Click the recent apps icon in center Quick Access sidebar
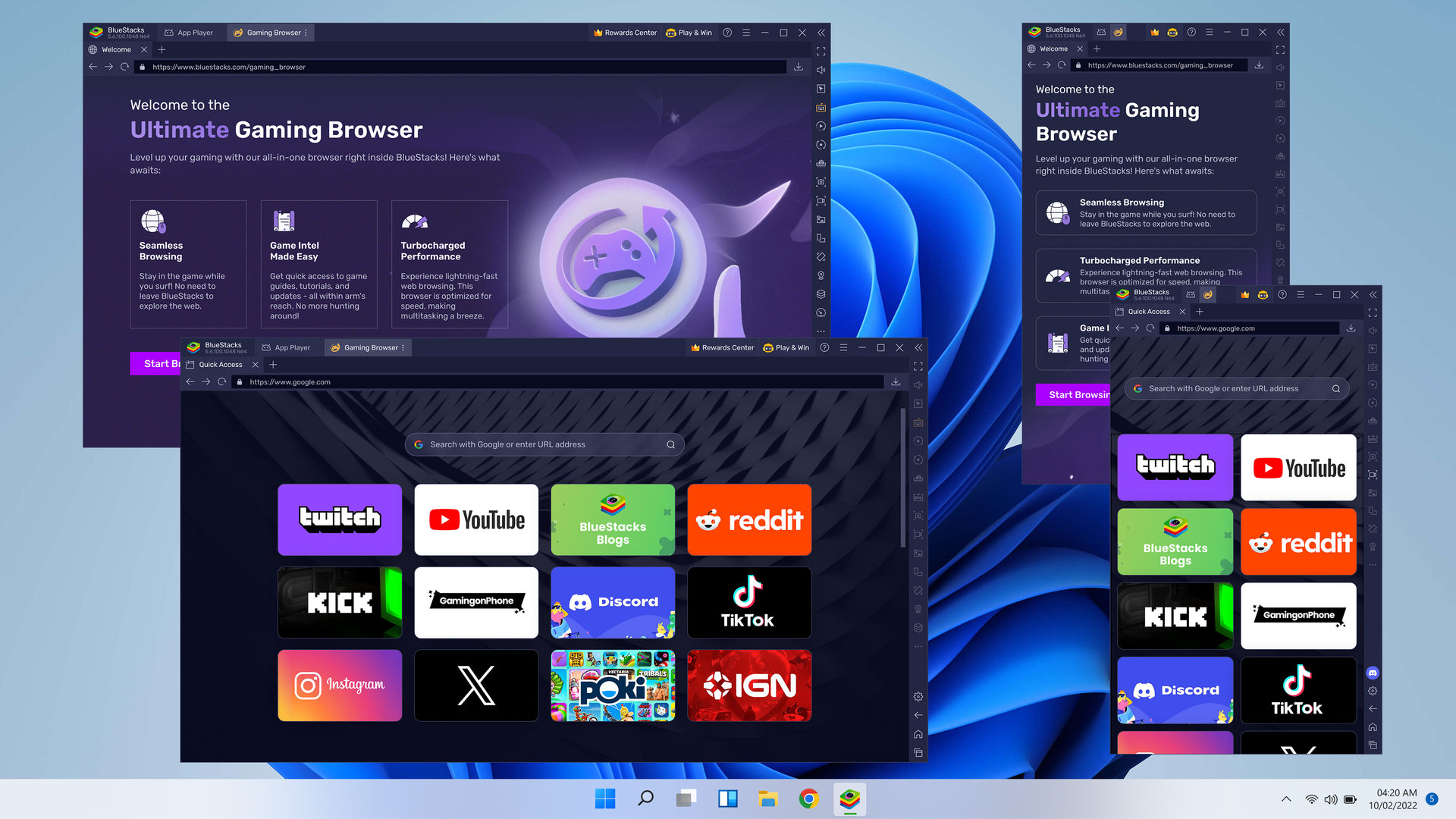The height and width of the screenshot is (819, 1456). pyautogui.click(x=918, y=753)
